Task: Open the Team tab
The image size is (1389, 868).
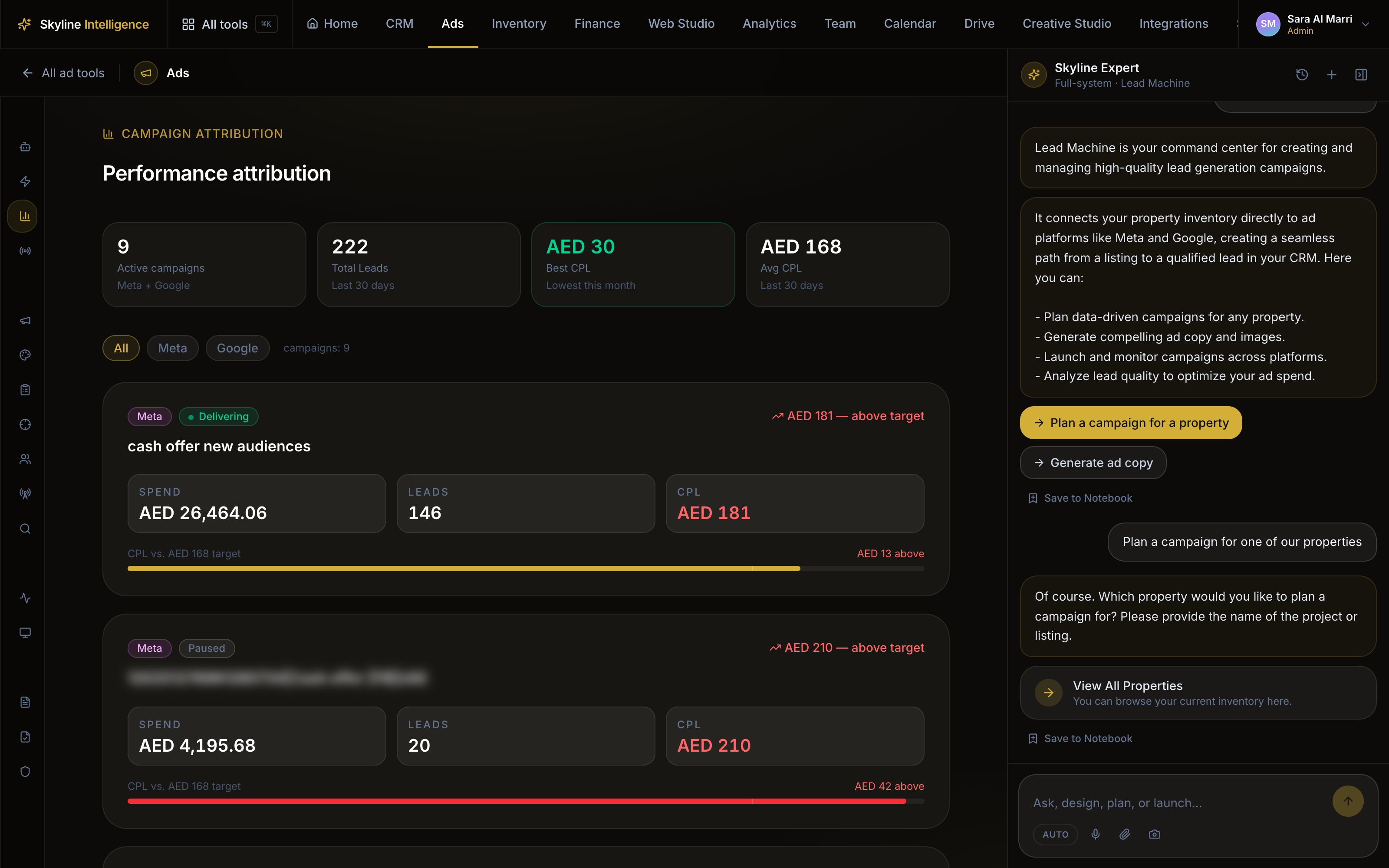Action: pyautogui.click(x=840, y=23)
